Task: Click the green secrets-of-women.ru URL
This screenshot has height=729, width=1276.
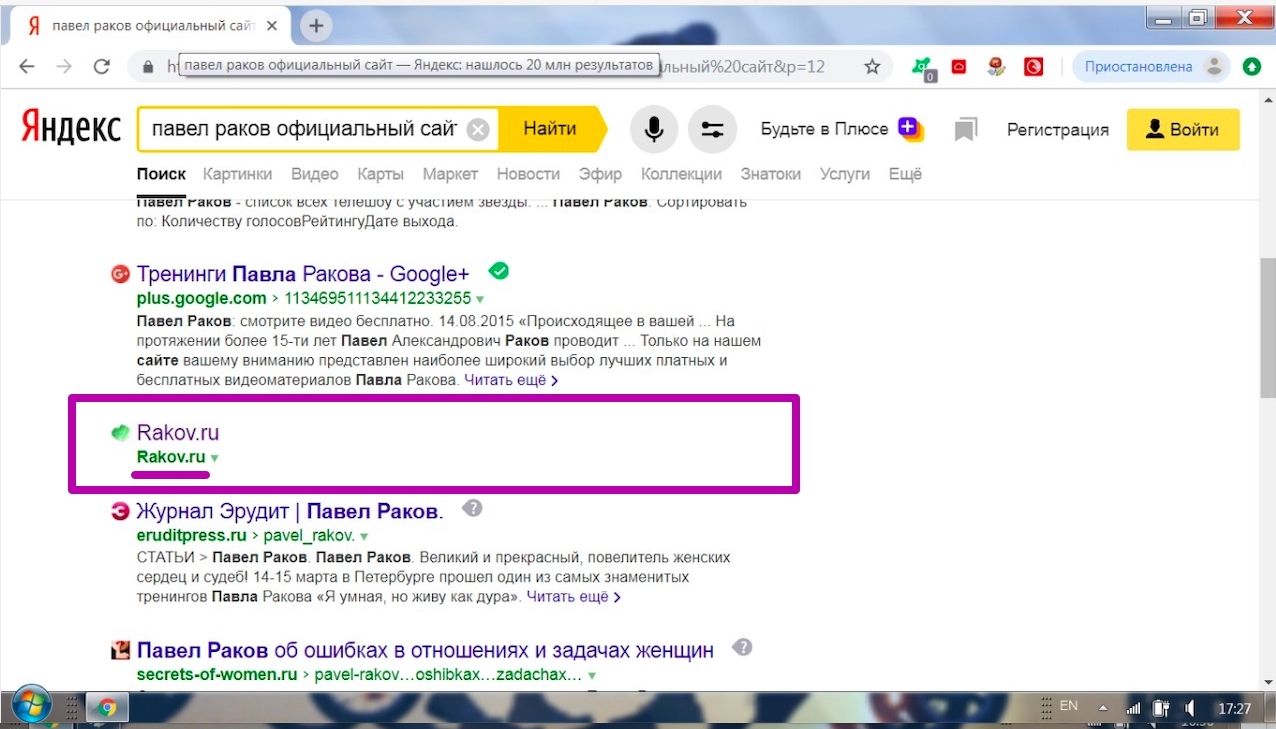Action: (x=217, y=675)
